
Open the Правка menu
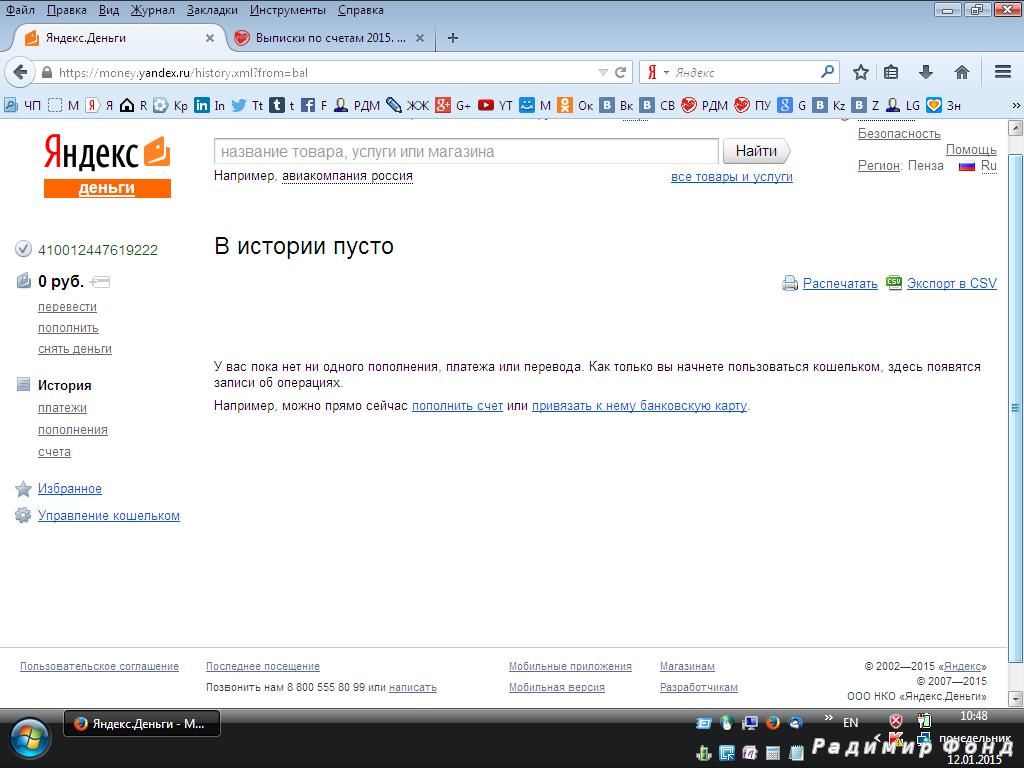(67, 10)
